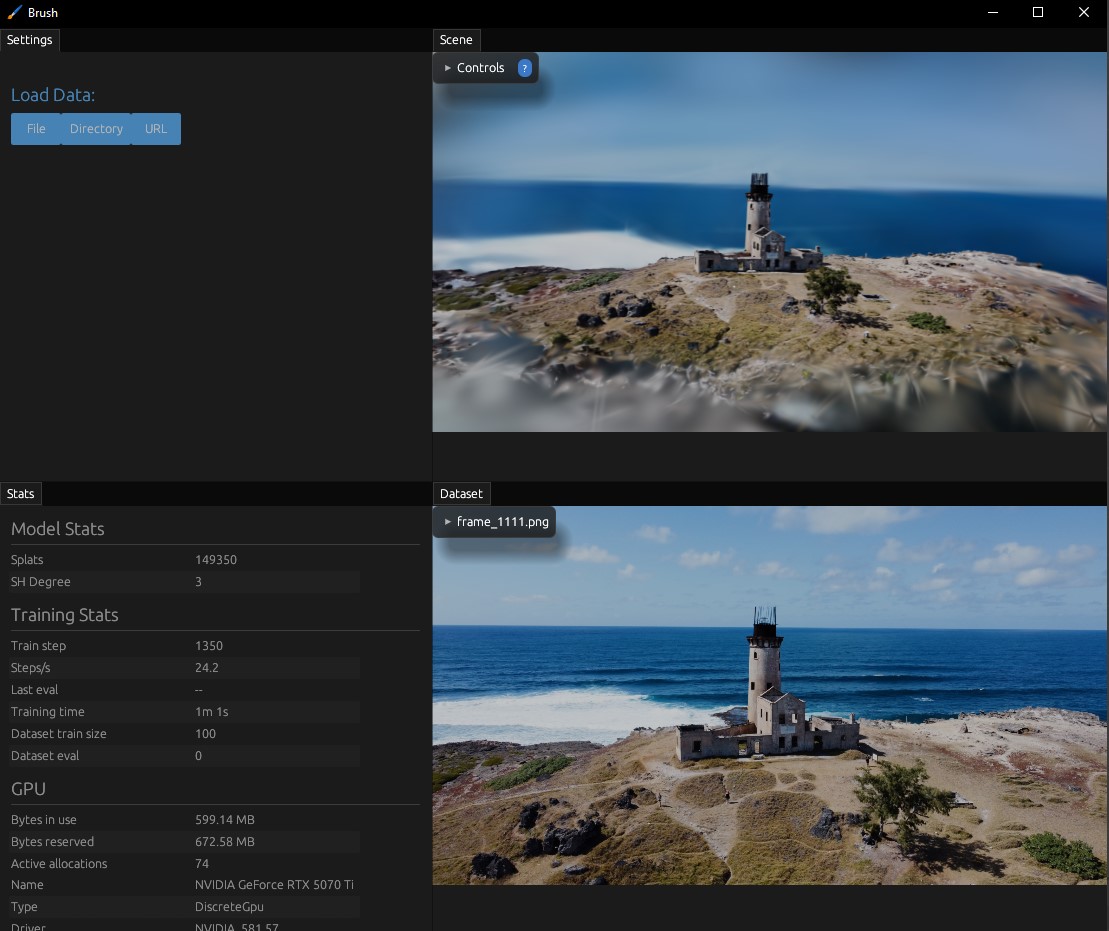Click the Dataset eval label
The height and width of the screenshot is (931, 1109).
45,756
